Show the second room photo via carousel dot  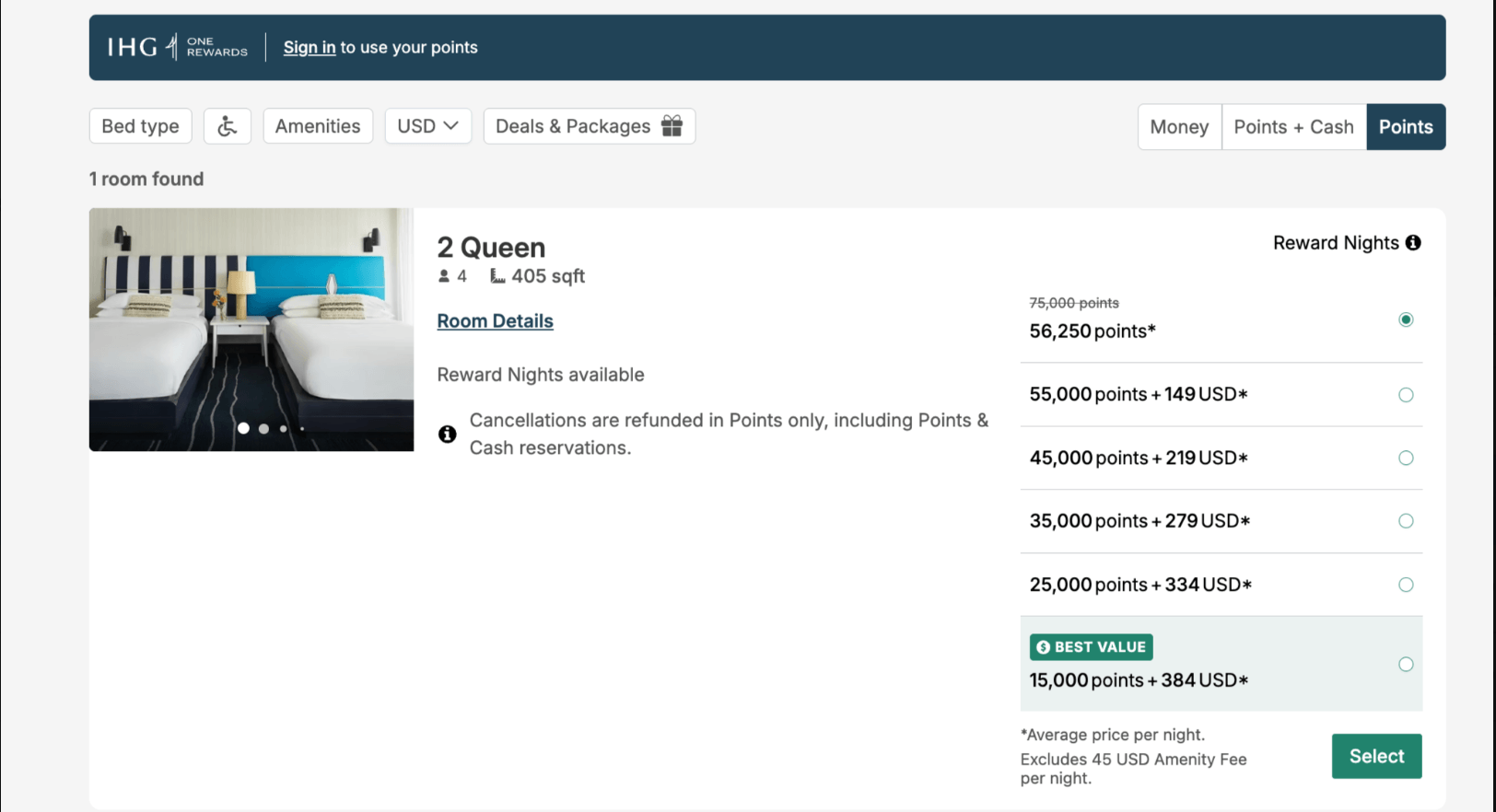pyautogui.click(x=263, y=428)
